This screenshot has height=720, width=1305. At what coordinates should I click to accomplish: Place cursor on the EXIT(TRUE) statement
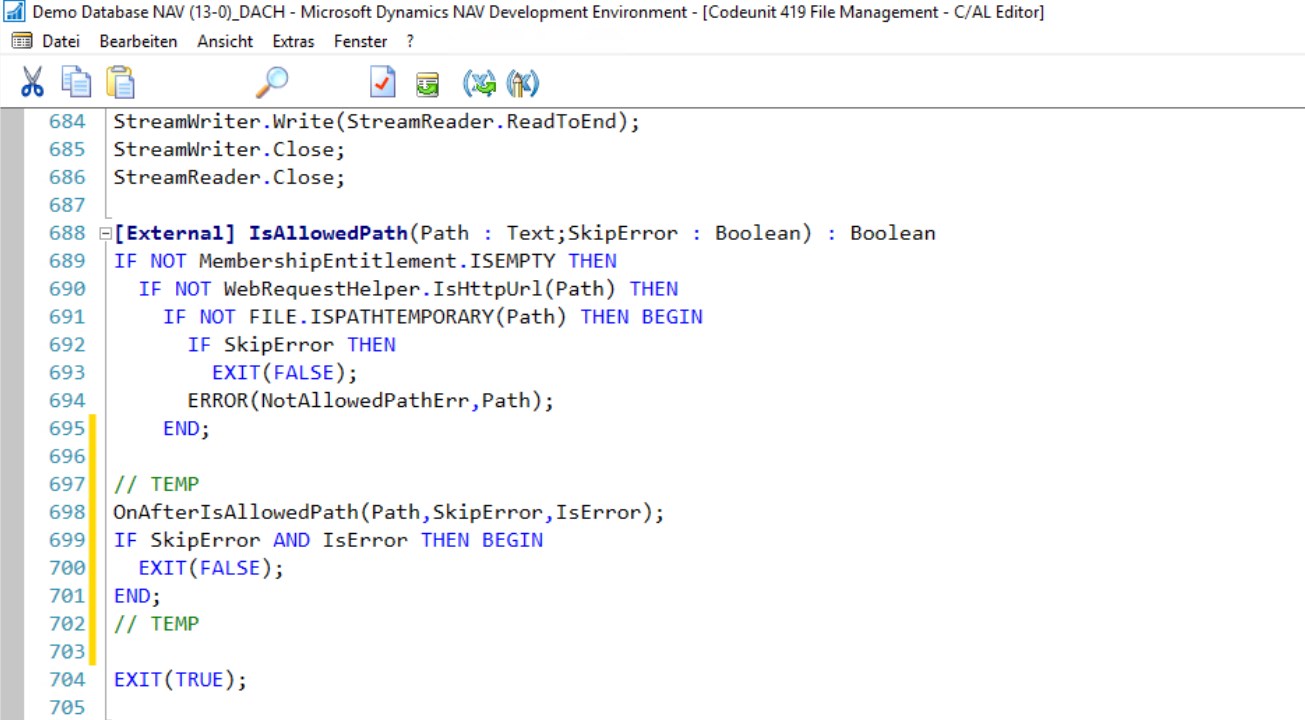tap(181, 679)
